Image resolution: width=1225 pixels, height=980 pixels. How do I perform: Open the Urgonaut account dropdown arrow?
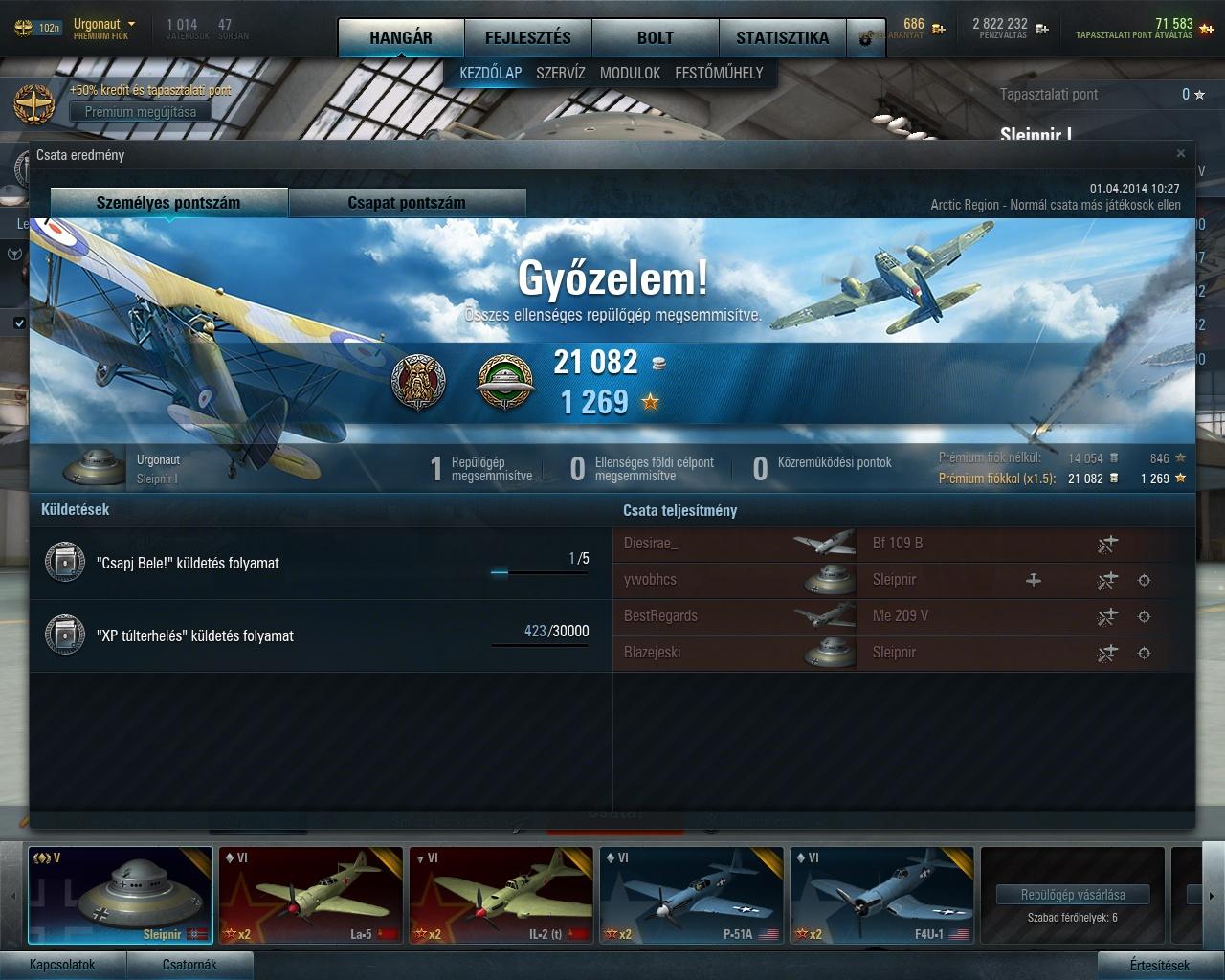(131, 24)
